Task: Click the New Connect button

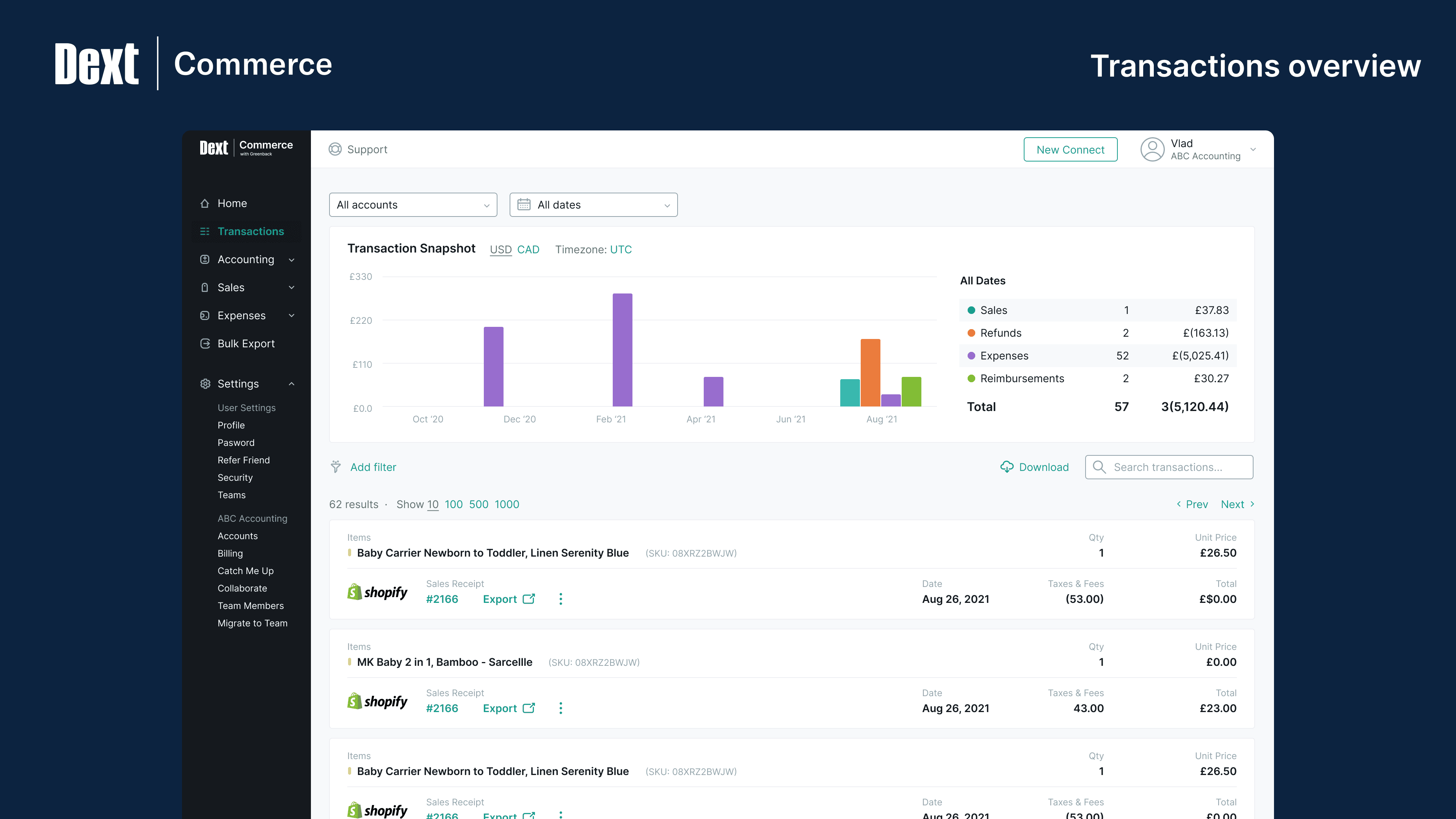Action: 1070,150
